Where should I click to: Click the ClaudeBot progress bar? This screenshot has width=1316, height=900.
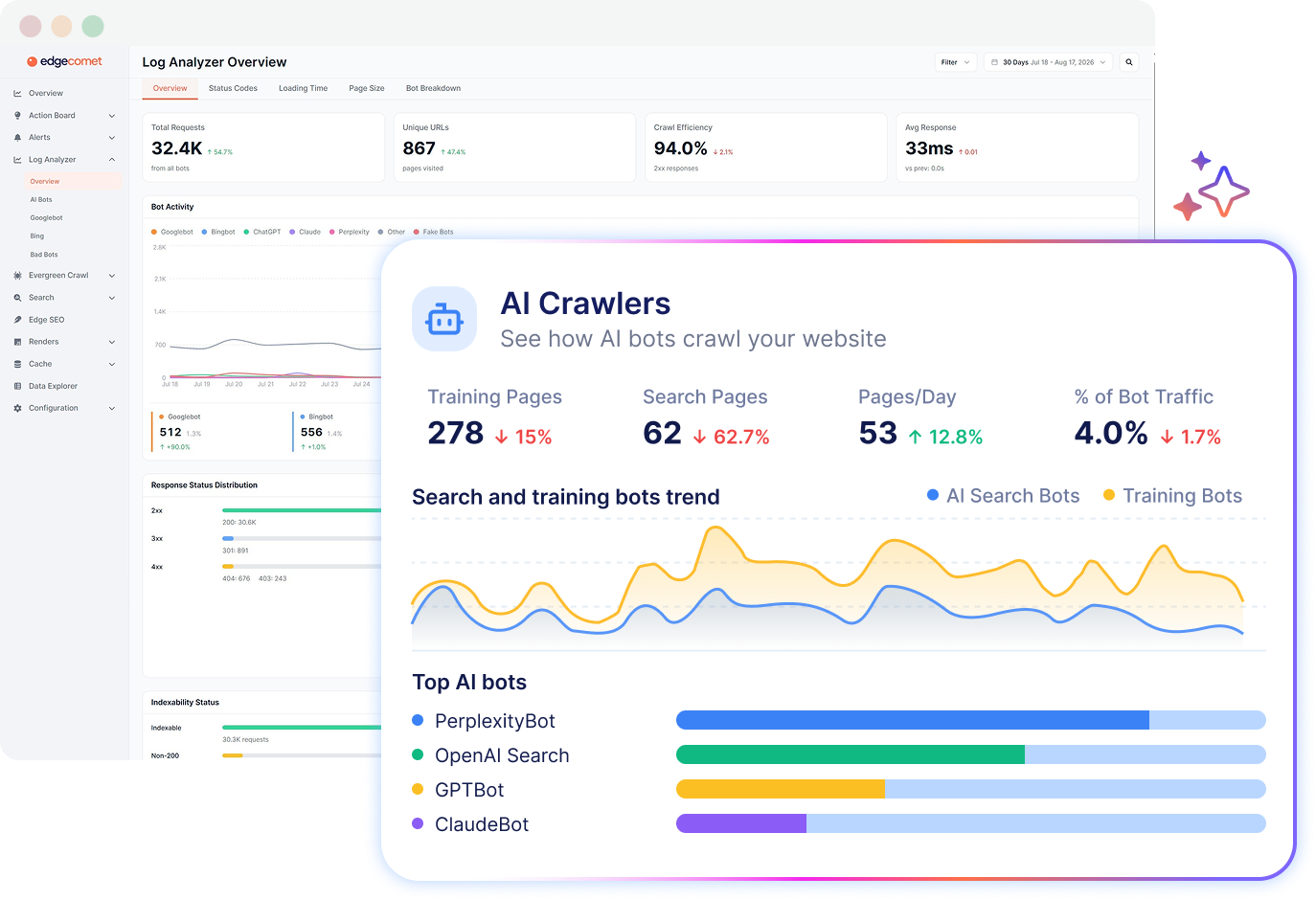[x=971, y=823]
